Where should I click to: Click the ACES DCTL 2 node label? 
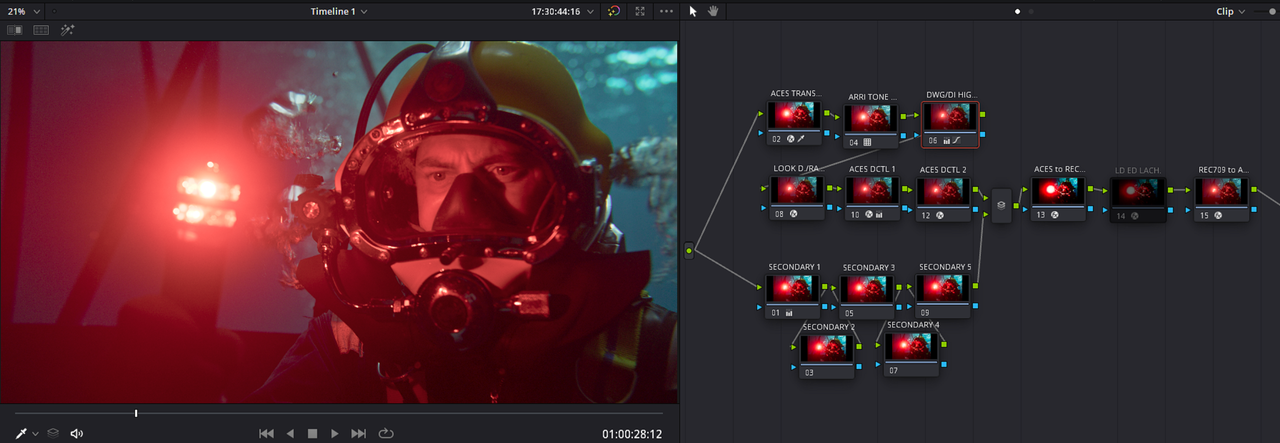(943, 169)
